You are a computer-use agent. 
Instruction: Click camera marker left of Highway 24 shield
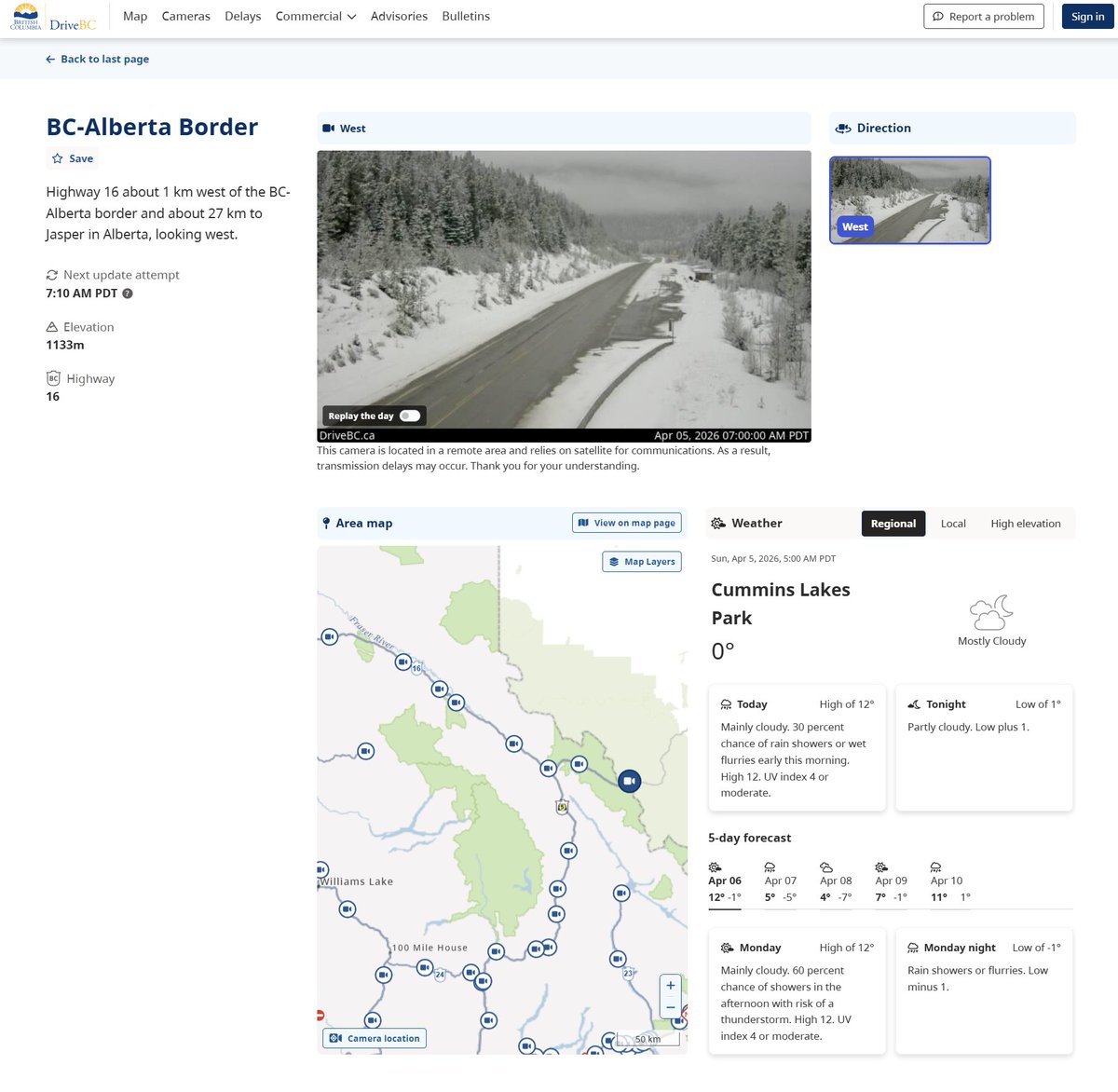(425, 968)
